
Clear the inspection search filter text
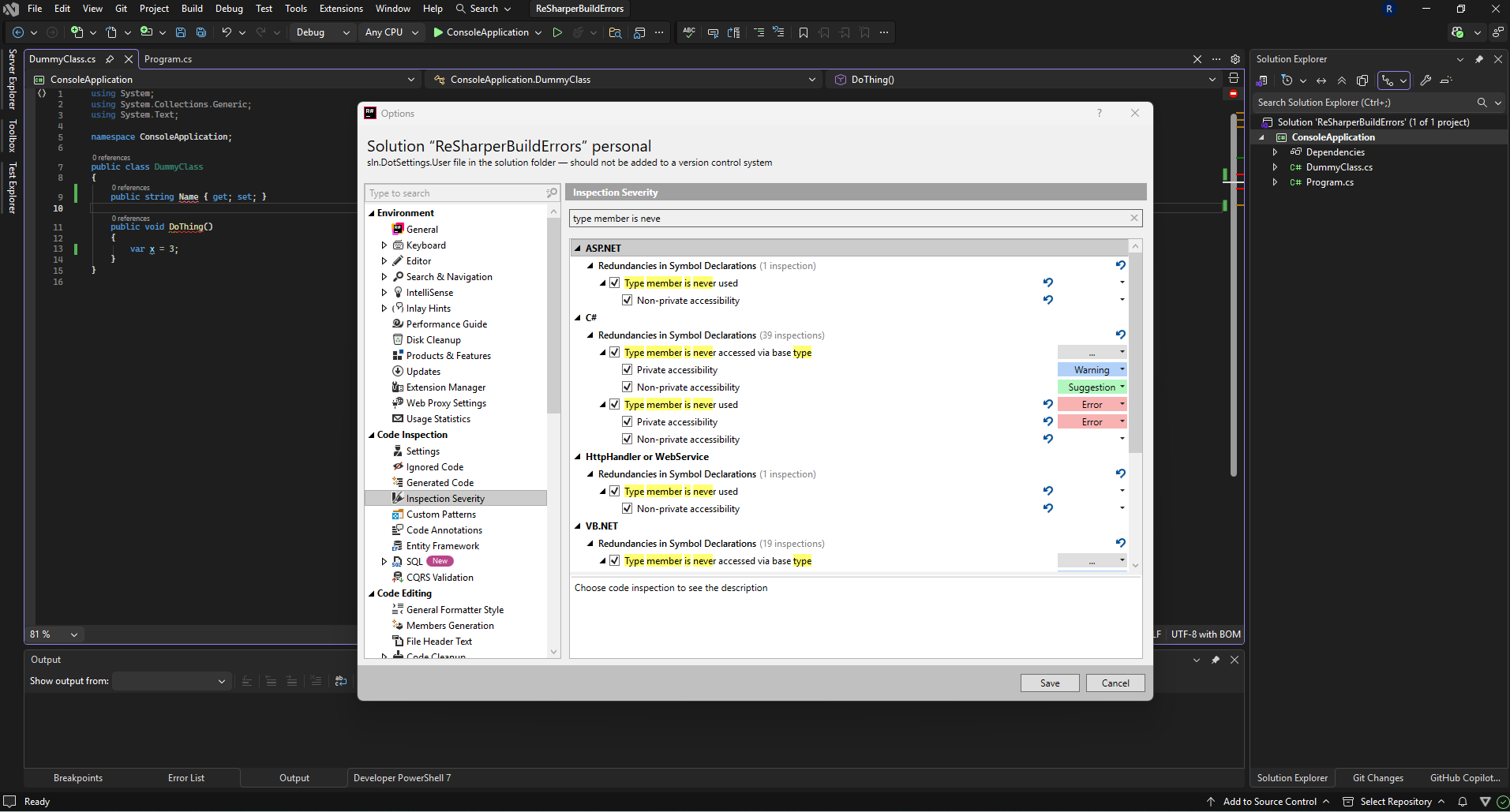coord(1134,219)
